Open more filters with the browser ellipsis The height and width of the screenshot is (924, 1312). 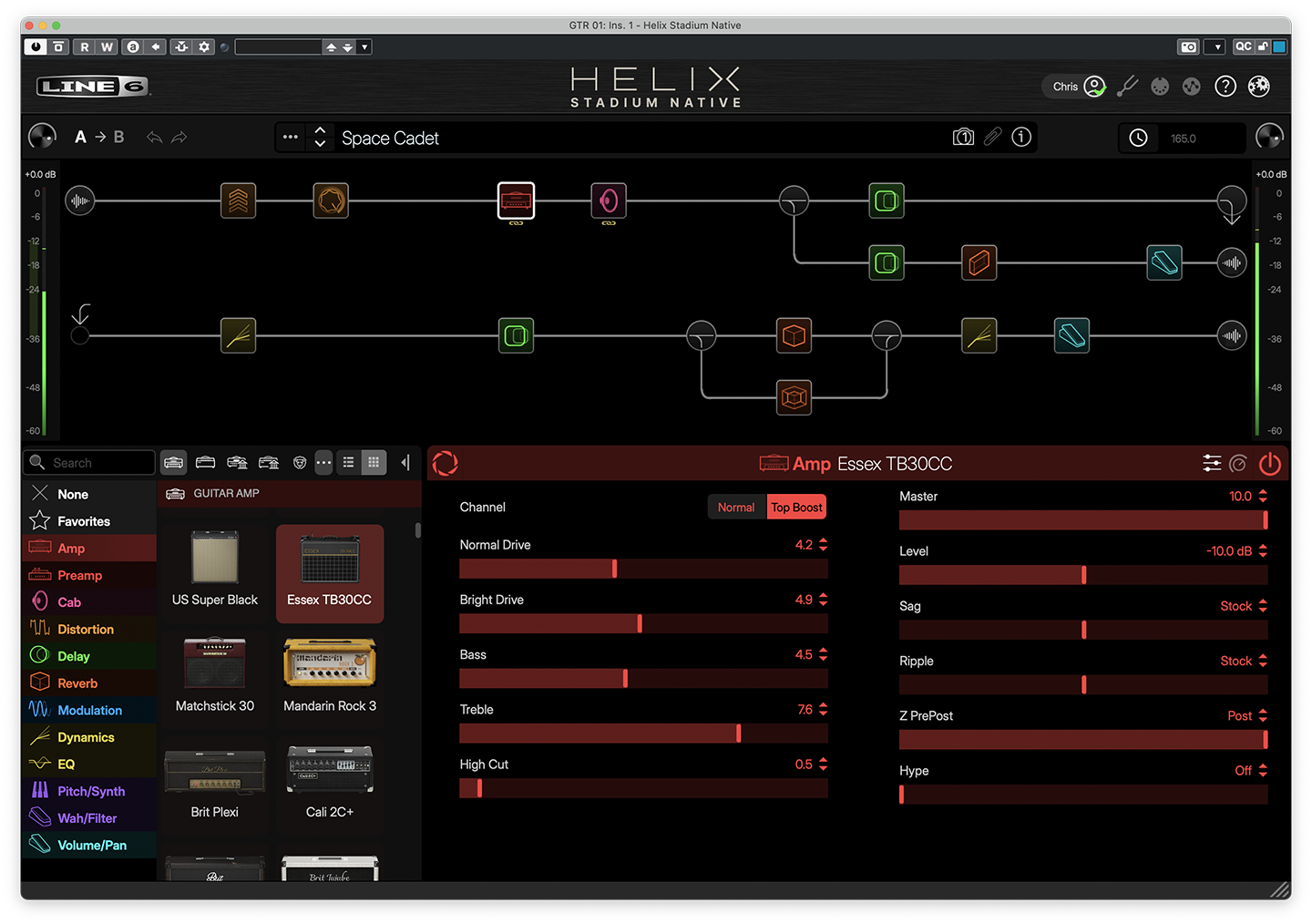pyautogui.click(x=323, y=463)
